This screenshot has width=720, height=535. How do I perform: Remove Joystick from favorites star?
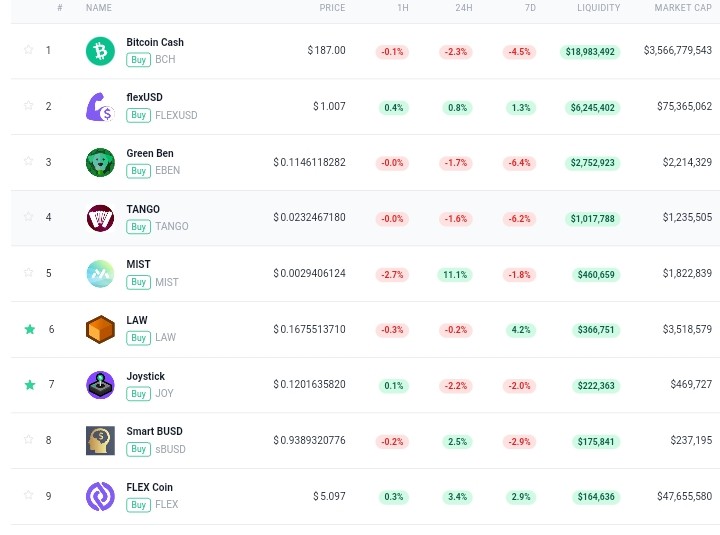pos(30,385)
